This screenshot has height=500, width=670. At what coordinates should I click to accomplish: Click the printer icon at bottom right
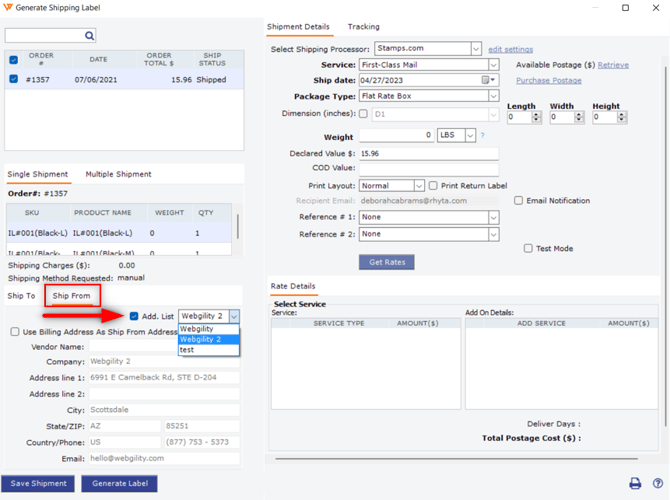[635, 484]
